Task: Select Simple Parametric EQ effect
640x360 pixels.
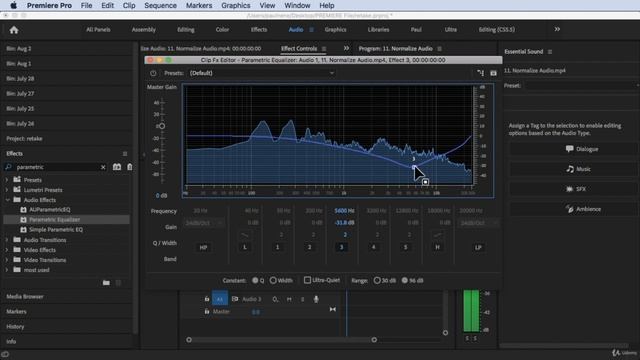Action: 56,230
